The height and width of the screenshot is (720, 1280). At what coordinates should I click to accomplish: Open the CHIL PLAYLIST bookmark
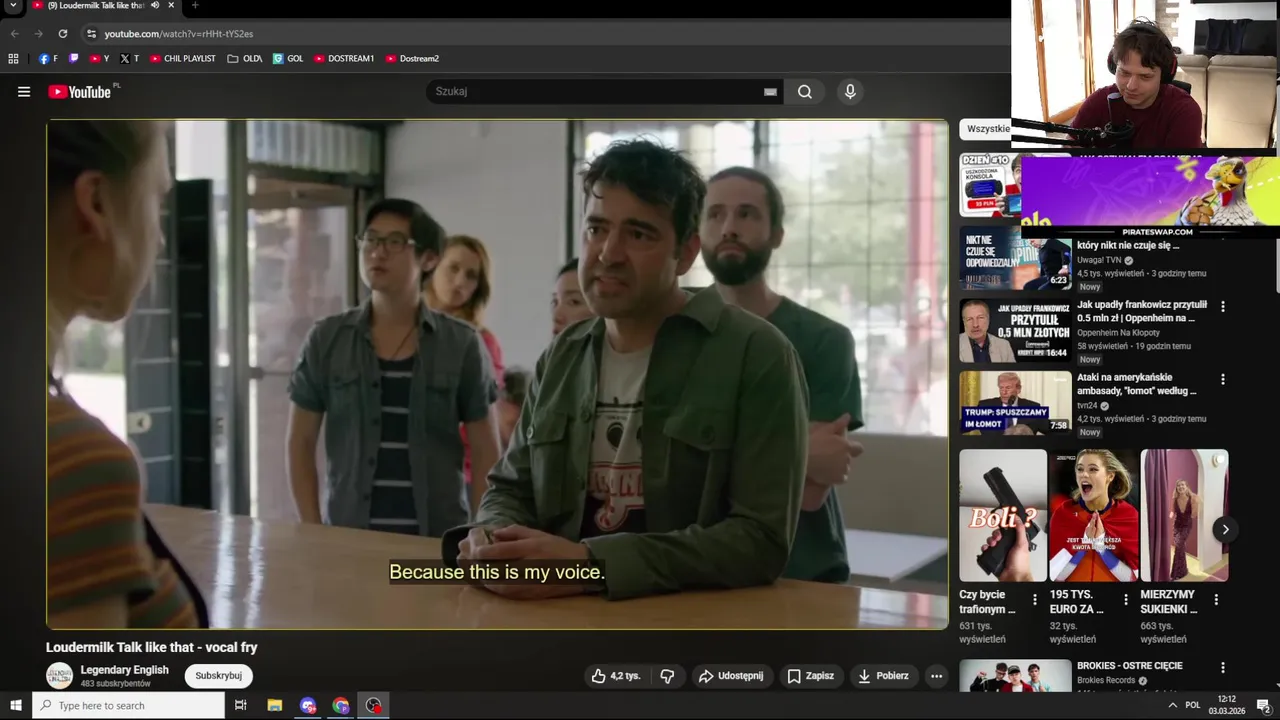point(182,59)
